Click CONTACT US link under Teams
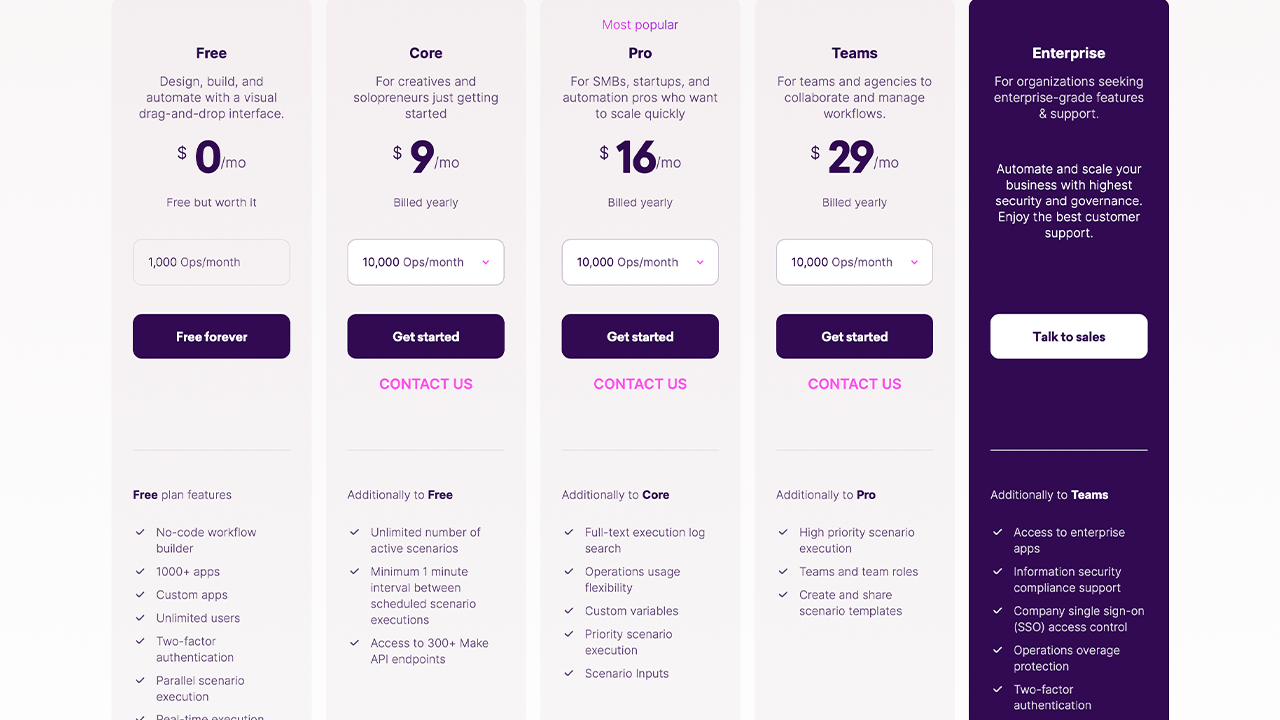 click(x=854, y=384)
